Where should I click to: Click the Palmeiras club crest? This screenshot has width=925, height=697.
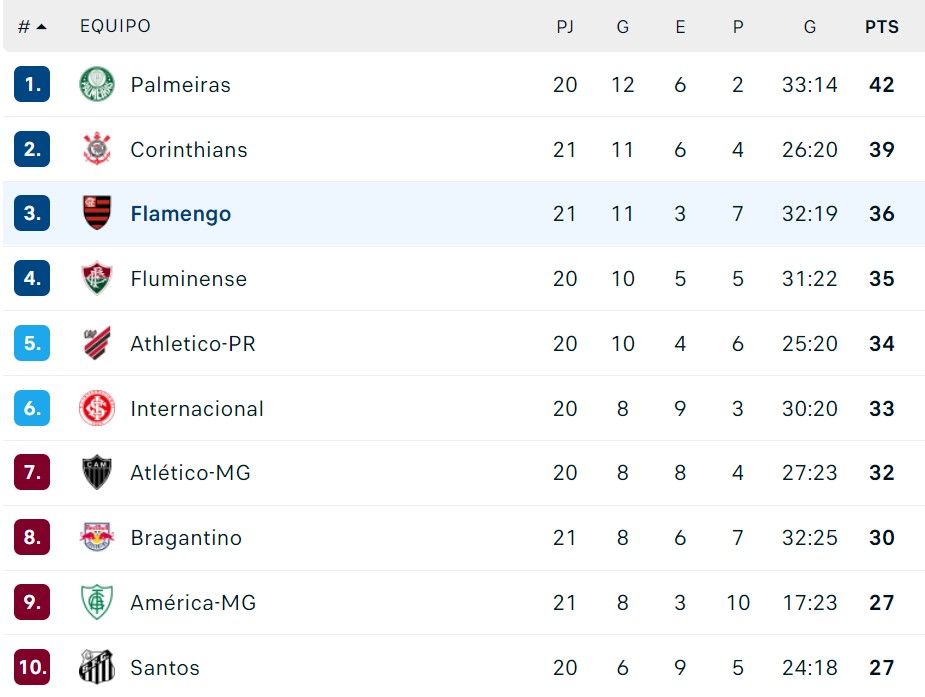pos(97,84)
